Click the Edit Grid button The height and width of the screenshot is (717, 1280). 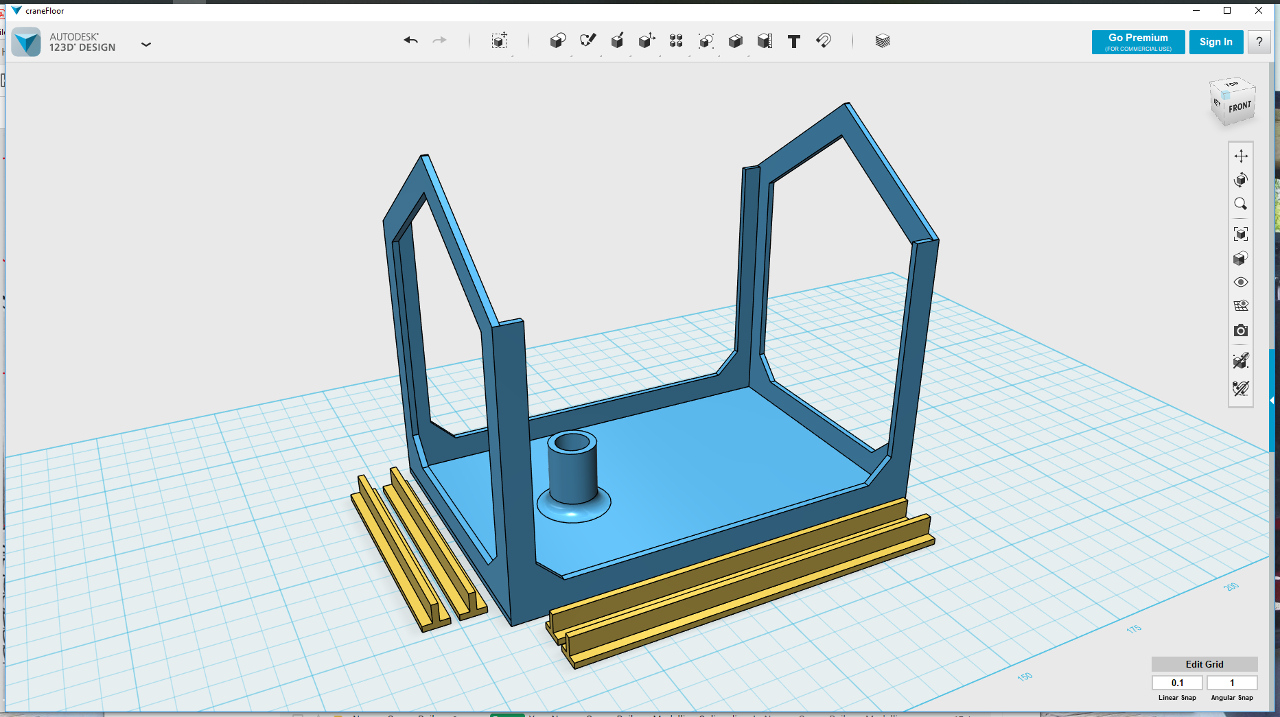1204,664
